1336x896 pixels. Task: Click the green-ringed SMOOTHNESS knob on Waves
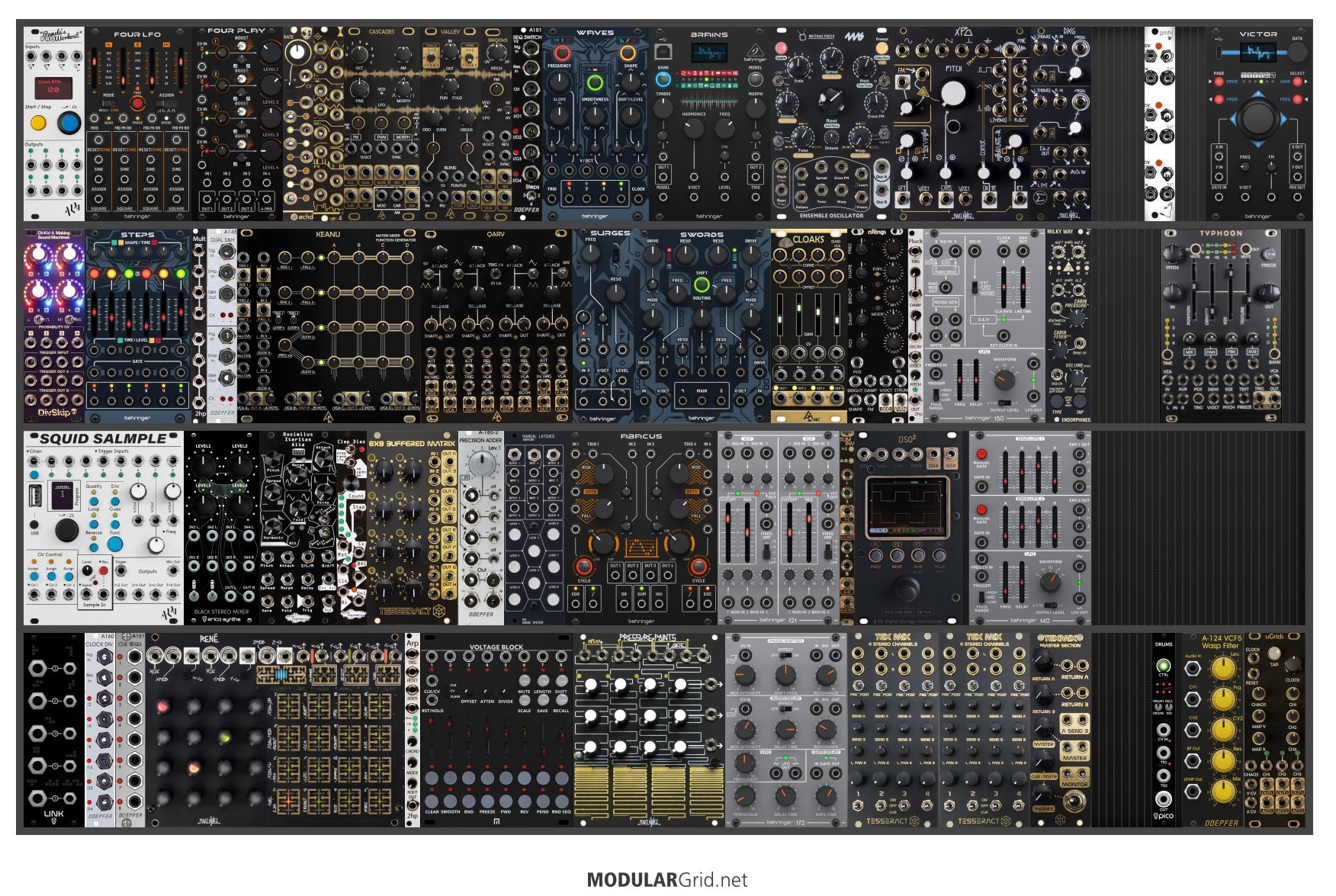595,82
